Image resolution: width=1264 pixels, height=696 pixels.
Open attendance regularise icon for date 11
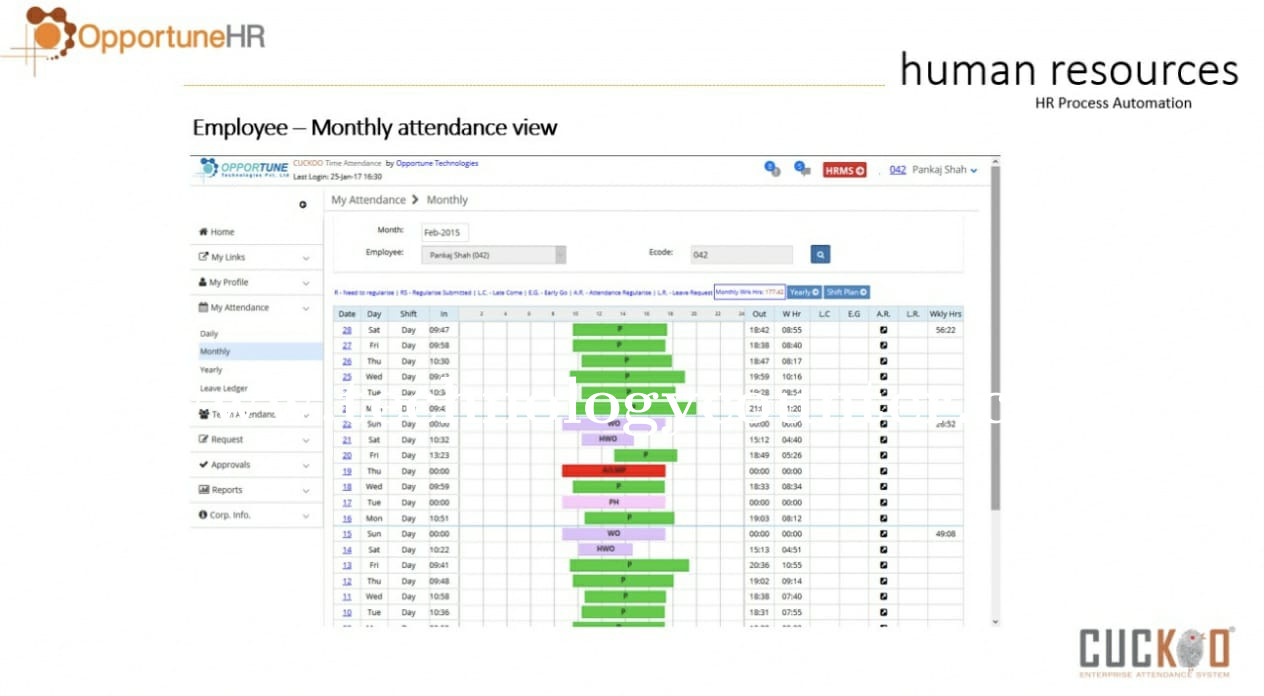click(x=883, y=597)
